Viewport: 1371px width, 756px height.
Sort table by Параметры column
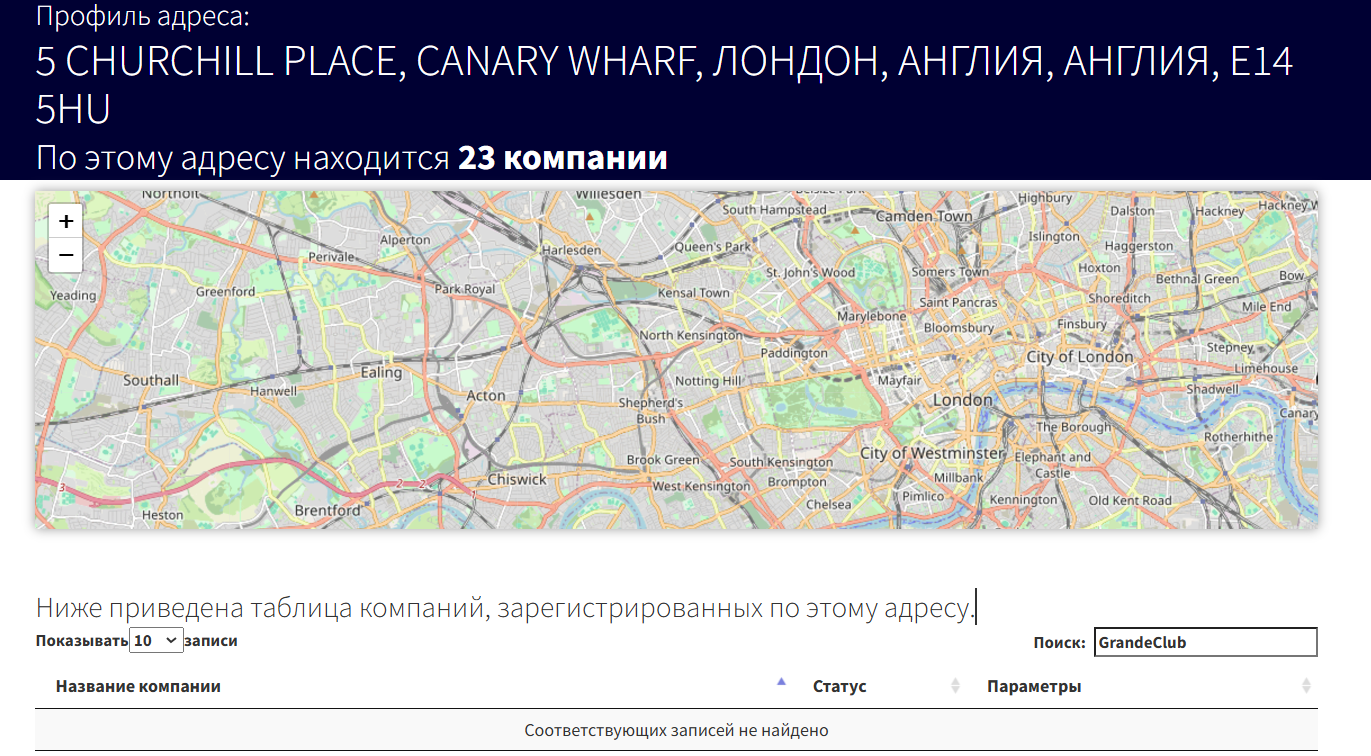click(x=1142, y=686)
